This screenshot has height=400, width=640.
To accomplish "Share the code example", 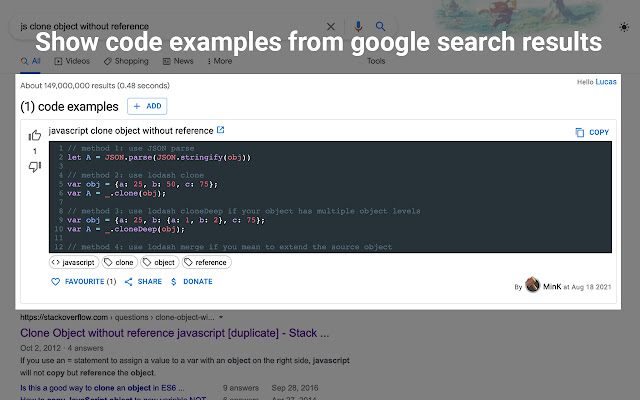I will [x=143, y=282].
